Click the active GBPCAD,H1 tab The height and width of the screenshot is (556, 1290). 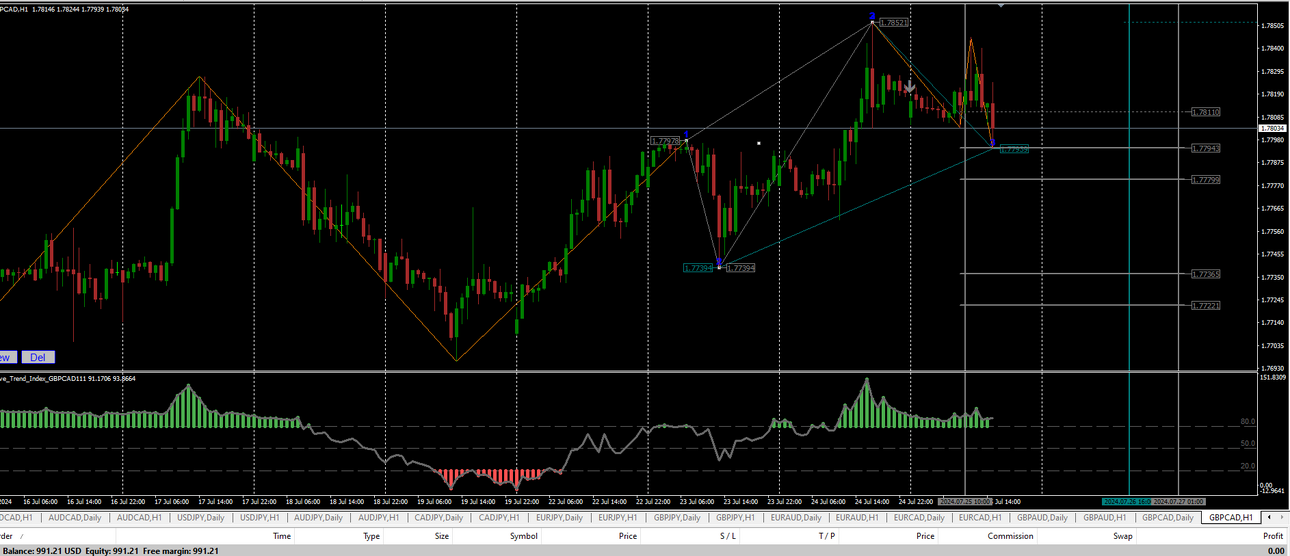1231,518
